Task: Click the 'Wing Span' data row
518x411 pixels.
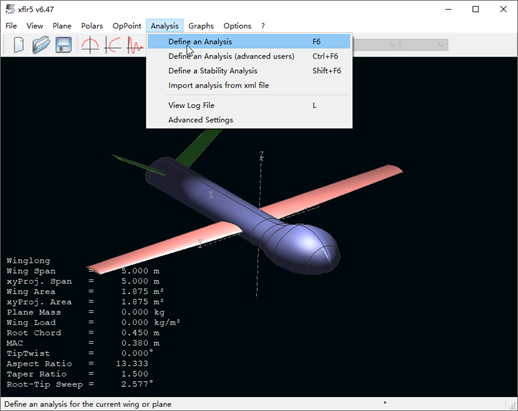Action: pos(83,271)
